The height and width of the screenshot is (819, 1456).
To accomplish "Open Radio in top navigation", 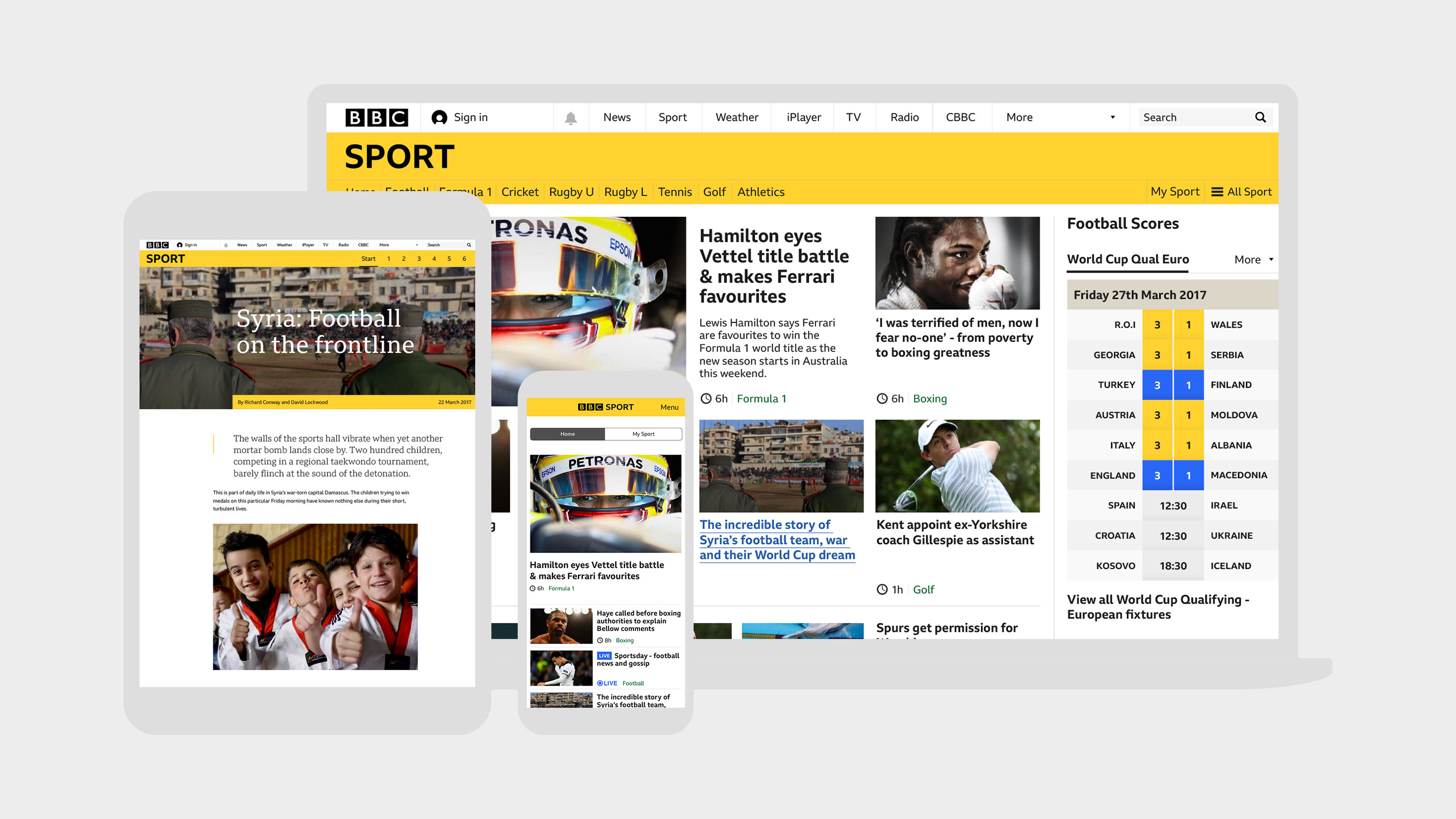I will (904, 118).
